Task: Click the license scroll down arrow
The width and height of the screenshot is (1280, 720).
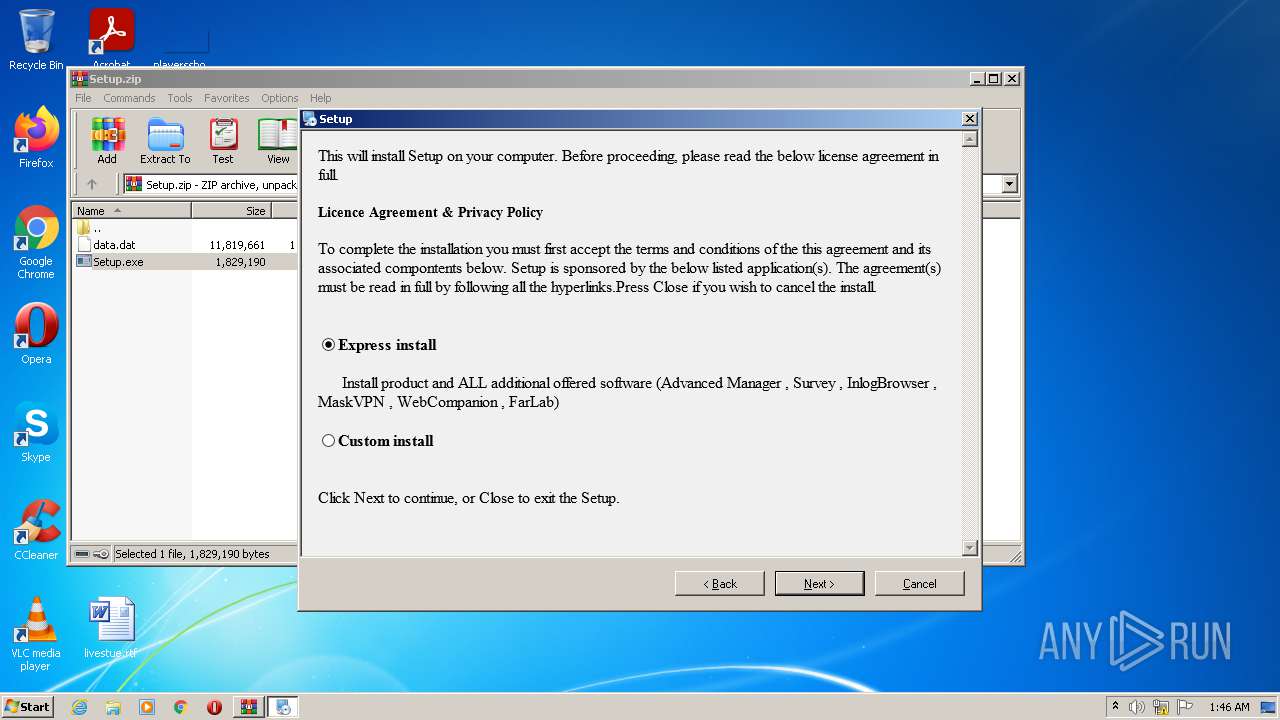Action: (x=969, y=548)
